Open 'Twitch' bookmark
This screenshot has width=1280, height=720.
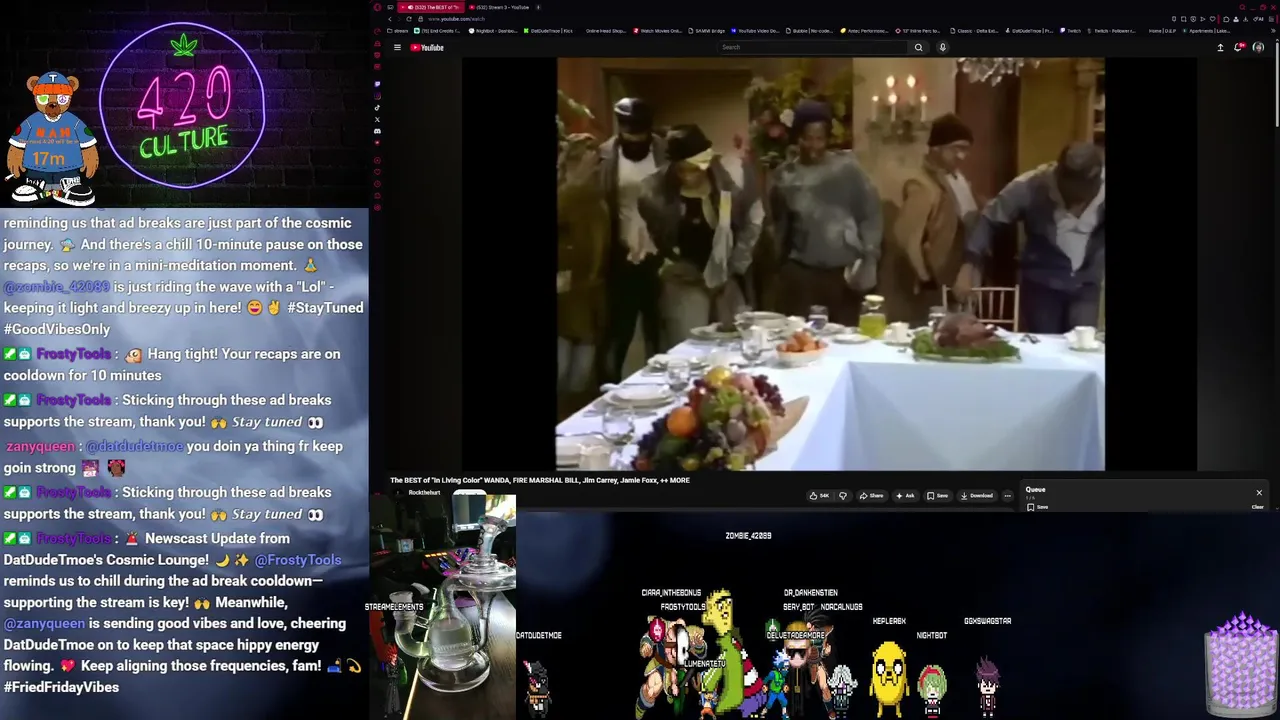[x=1070, y=31]
